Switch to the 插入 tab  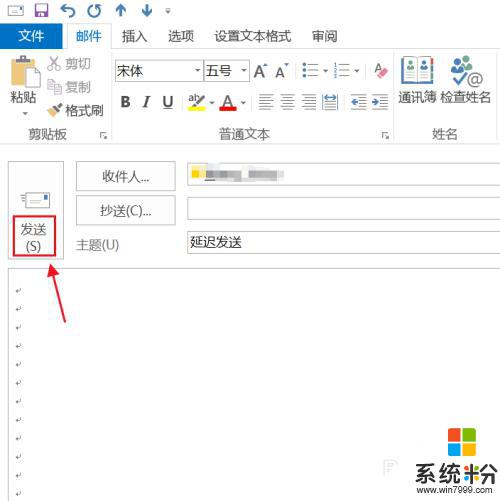pos(134,36)
